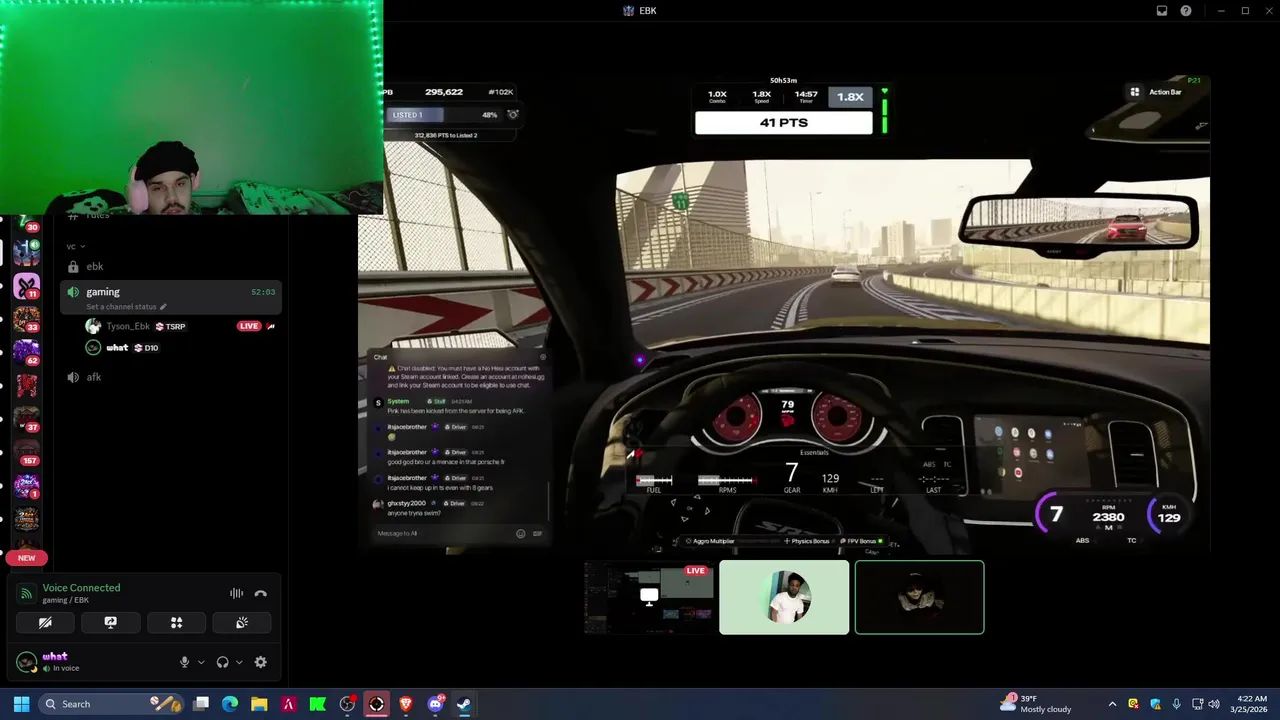Screen dimensions: 1280x720
Task: Open the locked ebk voice channel
Action: point(171,266)
